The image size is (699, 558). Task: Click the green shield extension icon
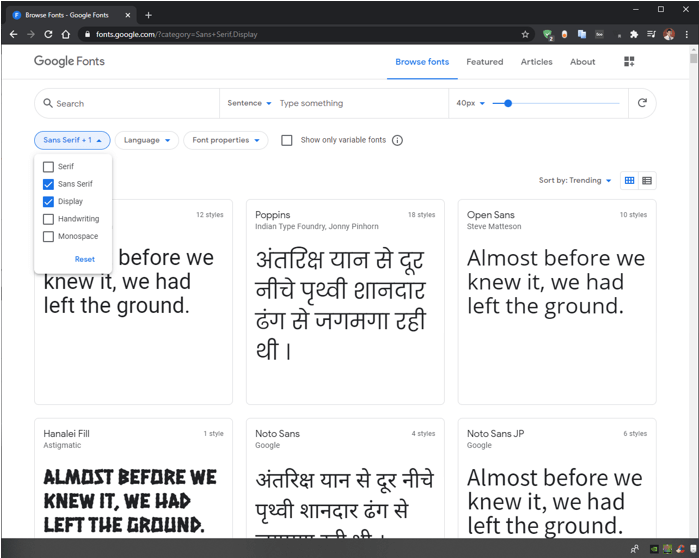click(547, 34)
